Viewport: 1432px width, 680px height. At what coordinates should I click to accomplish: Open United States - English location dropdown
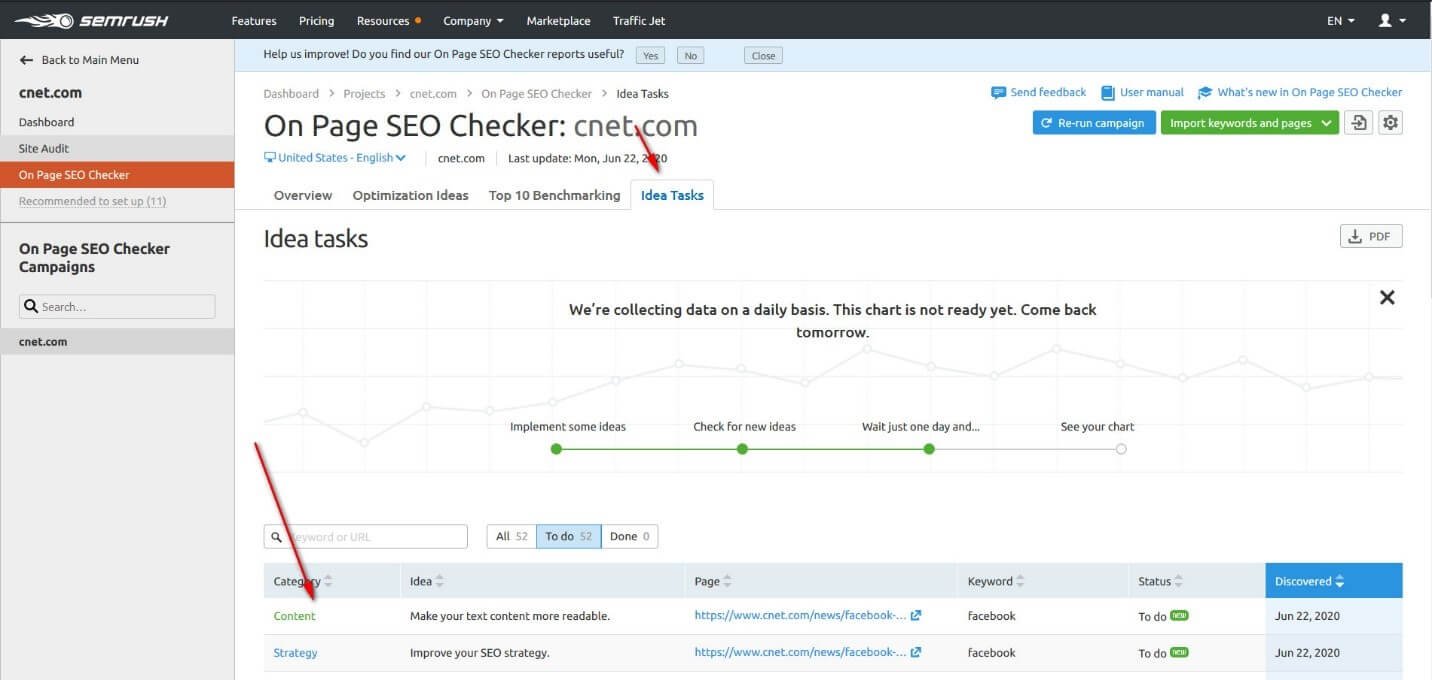click(x=335, y=158)
